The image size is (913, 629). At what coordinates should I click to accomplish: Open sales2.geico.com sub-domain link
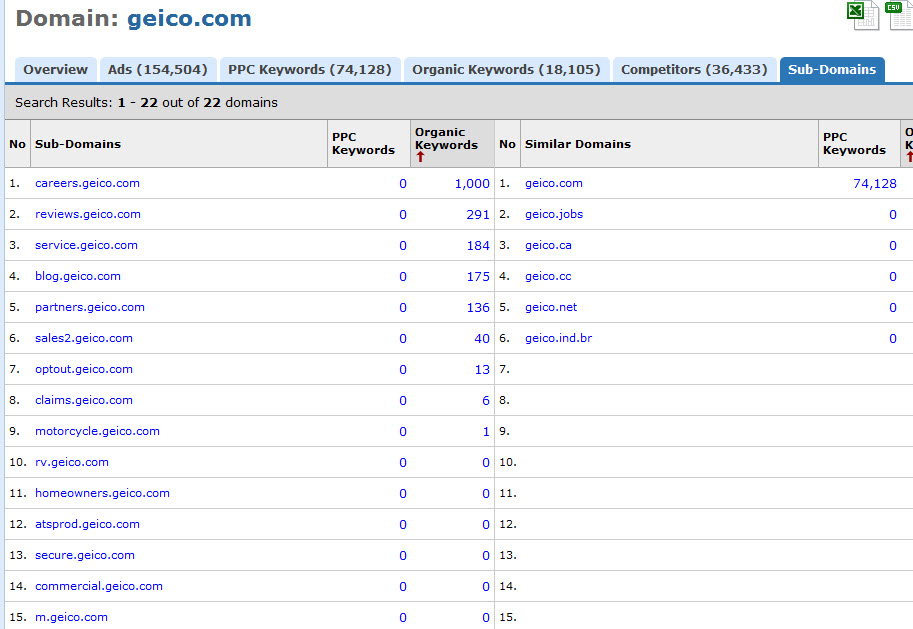pos(84,338)
